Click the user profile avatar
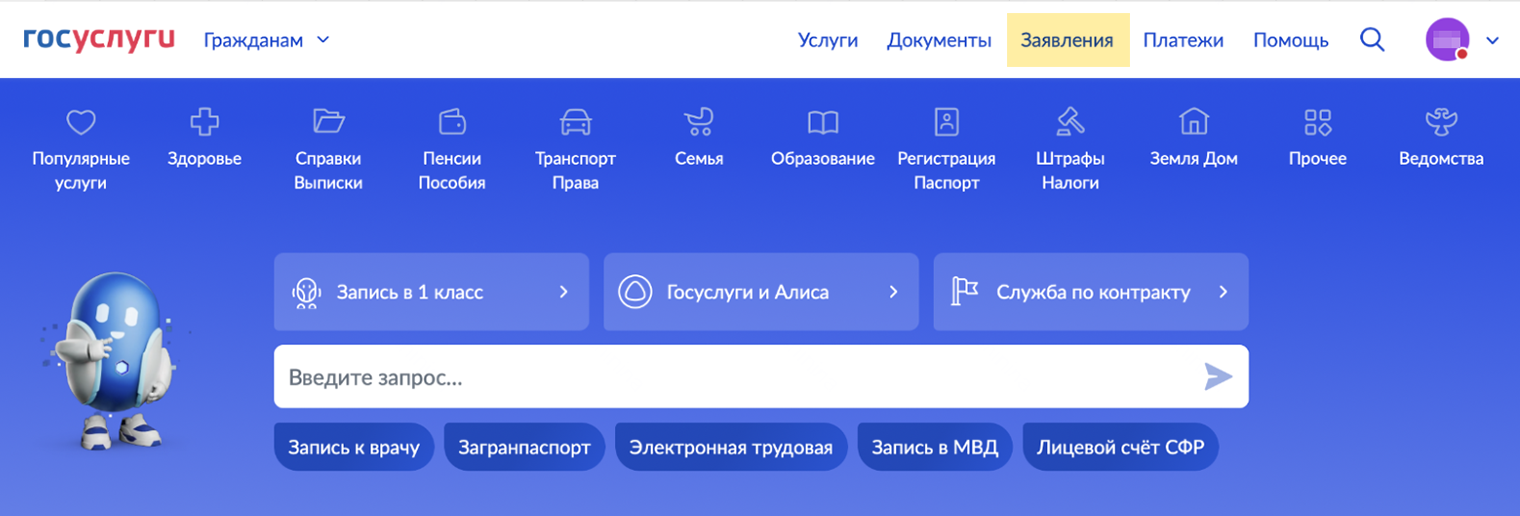This screenshot has width=1520, height=516. tap(1447, 40)
